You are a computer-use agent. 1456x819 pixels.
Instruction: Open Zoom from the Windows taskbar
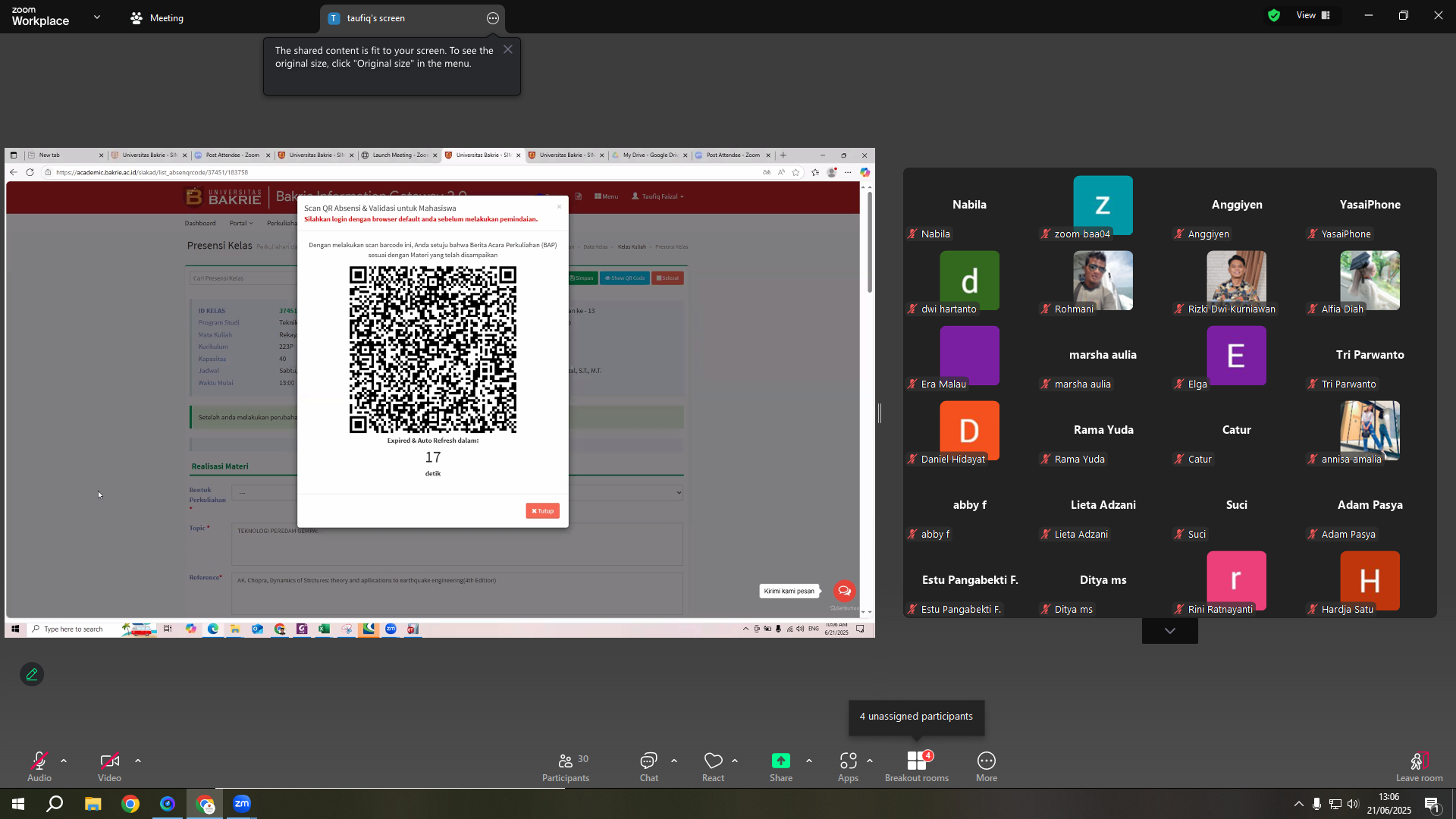pyautogui.click(x=242, y=804)
